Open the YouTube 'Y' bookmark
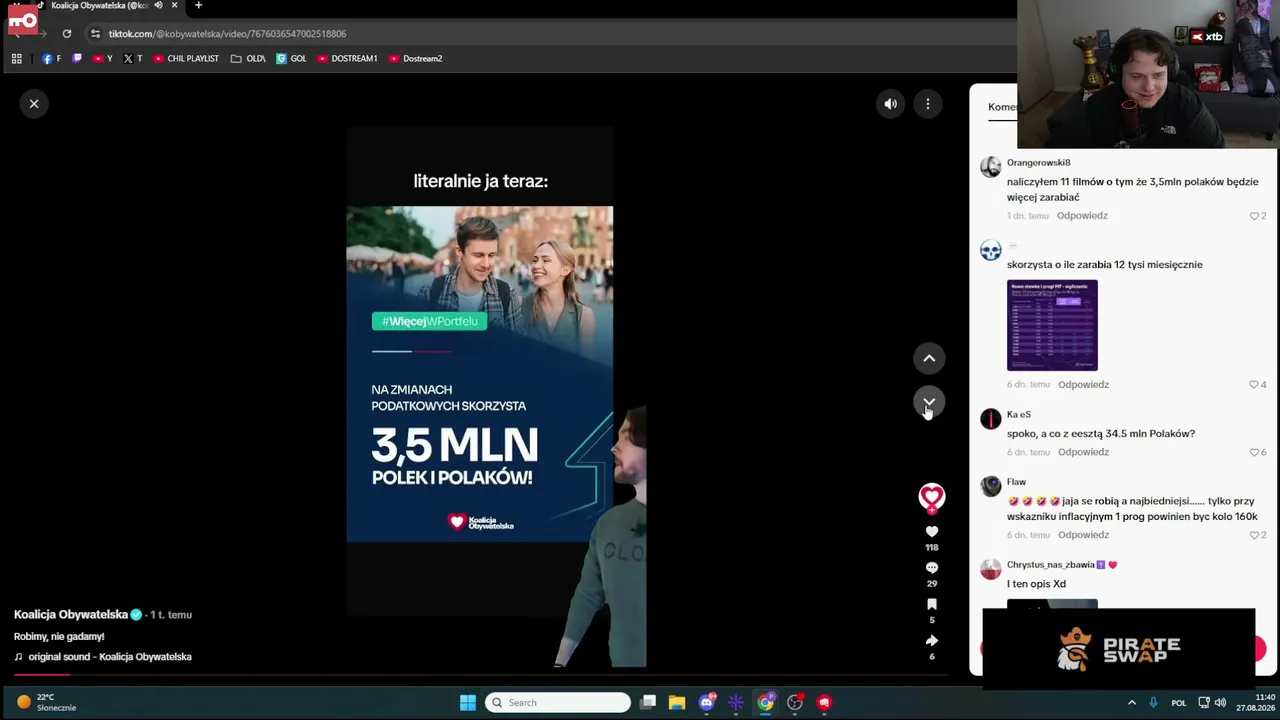 (x=102, y=59)
